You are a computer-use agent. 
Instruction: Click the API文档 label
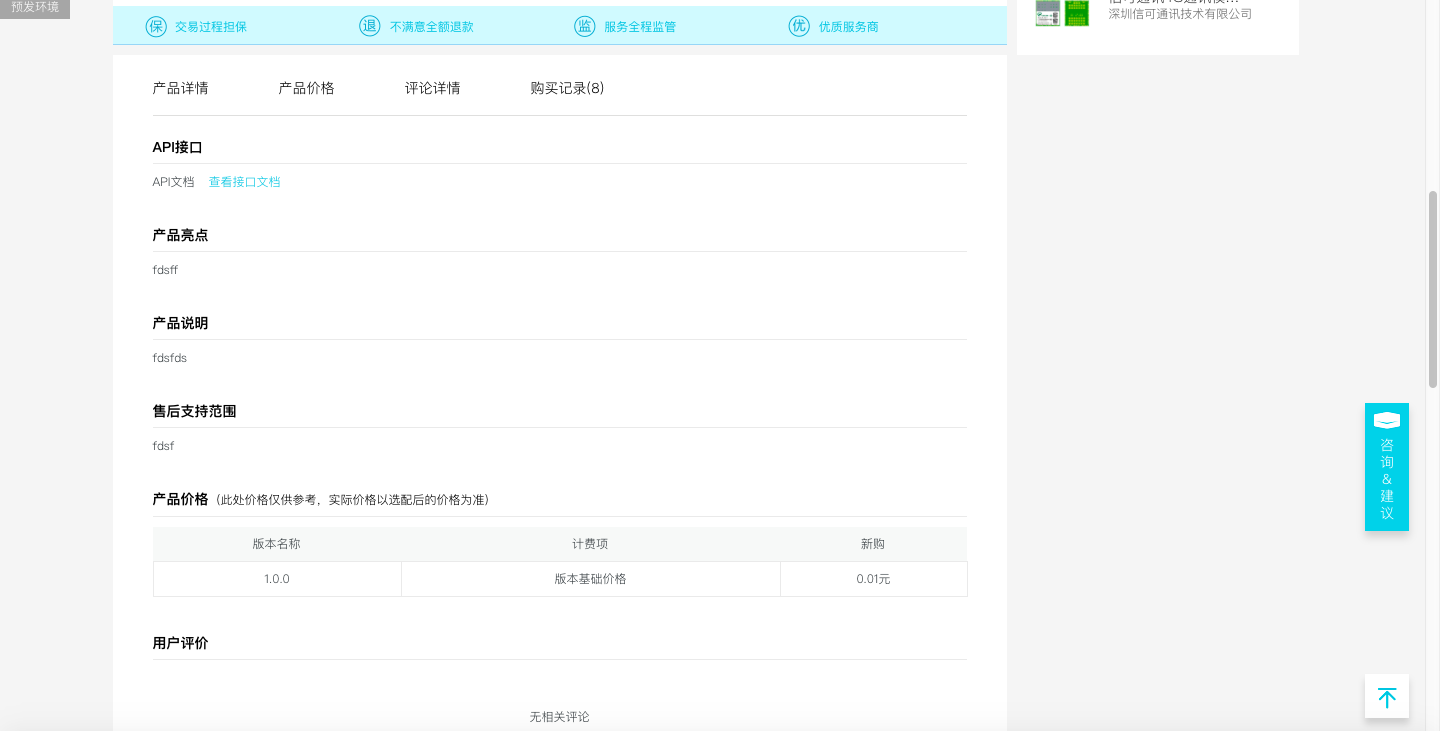tap(174, 182)
